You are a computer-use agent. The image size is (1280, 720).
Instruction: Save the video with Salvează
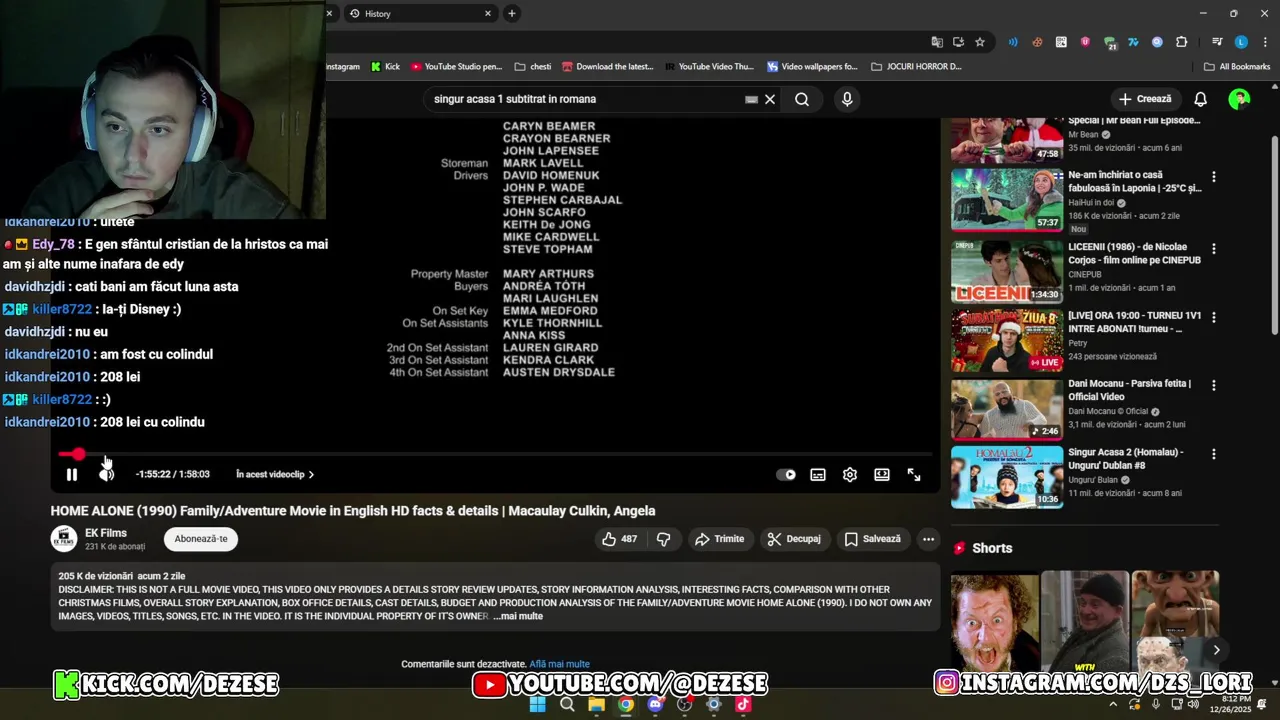click(872, 539)
